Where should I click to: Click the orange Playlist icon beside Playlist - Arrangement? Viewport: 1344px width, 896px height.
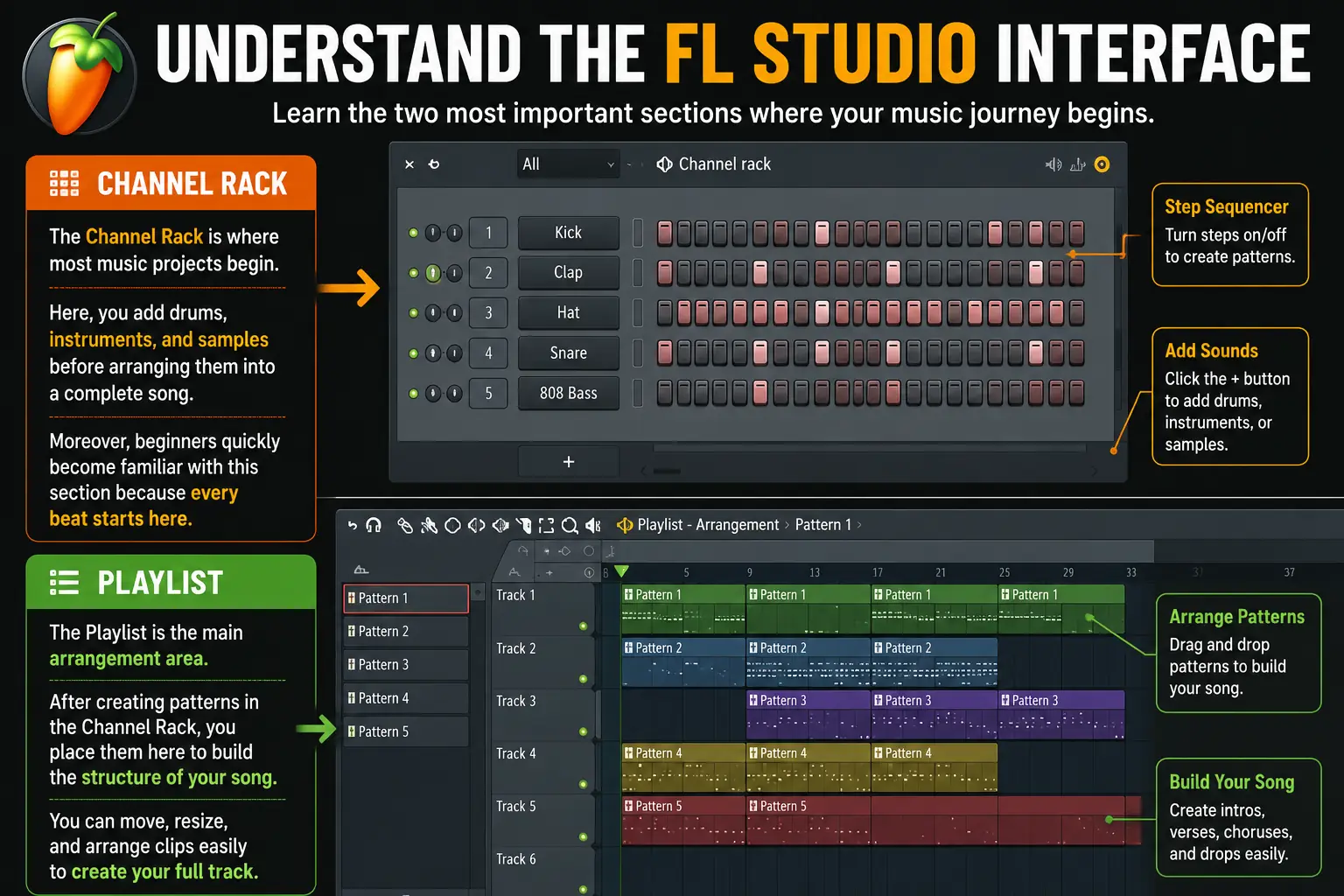coord(625,525)
